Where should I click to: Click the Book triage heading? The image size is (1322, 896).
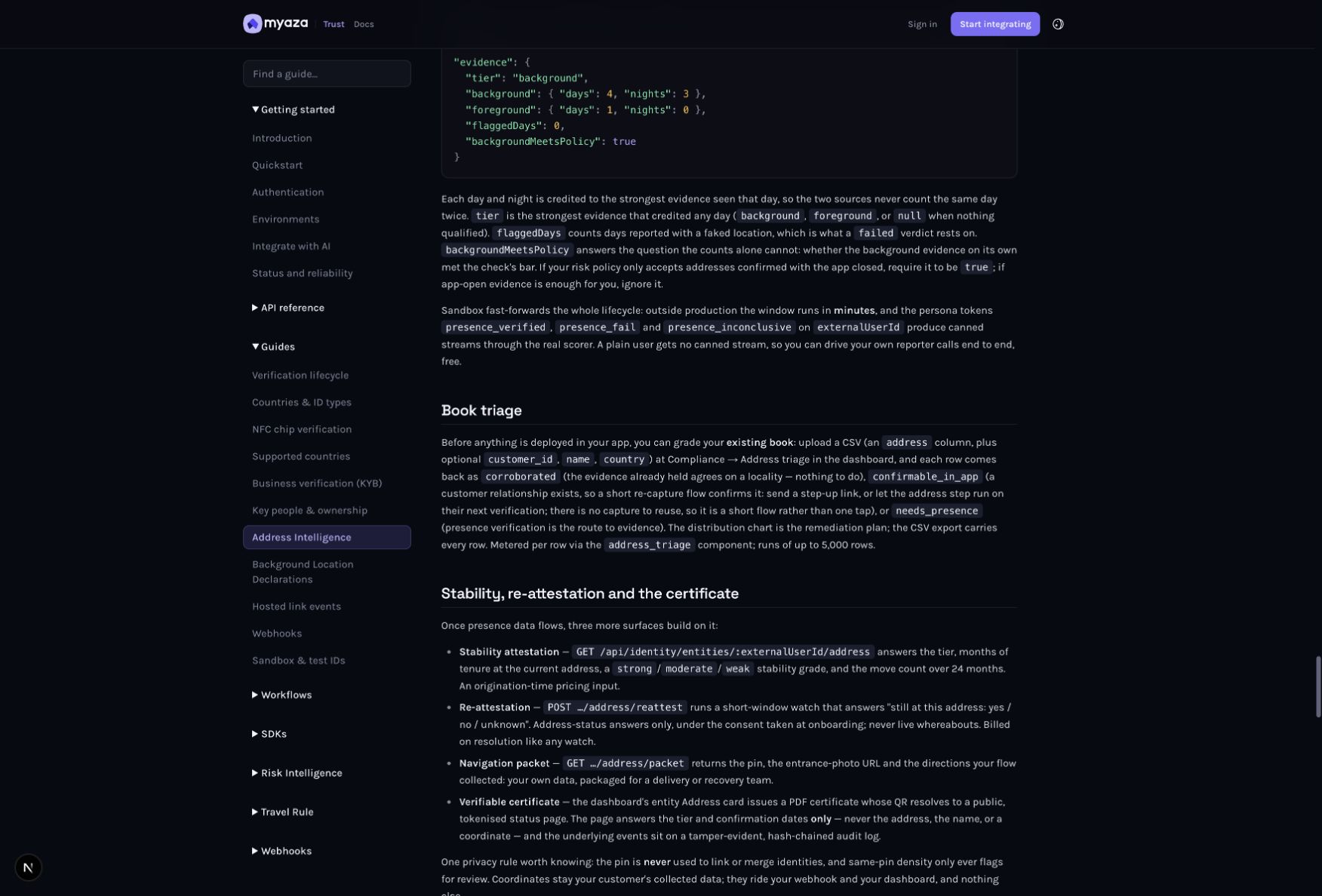click(481, 410)
